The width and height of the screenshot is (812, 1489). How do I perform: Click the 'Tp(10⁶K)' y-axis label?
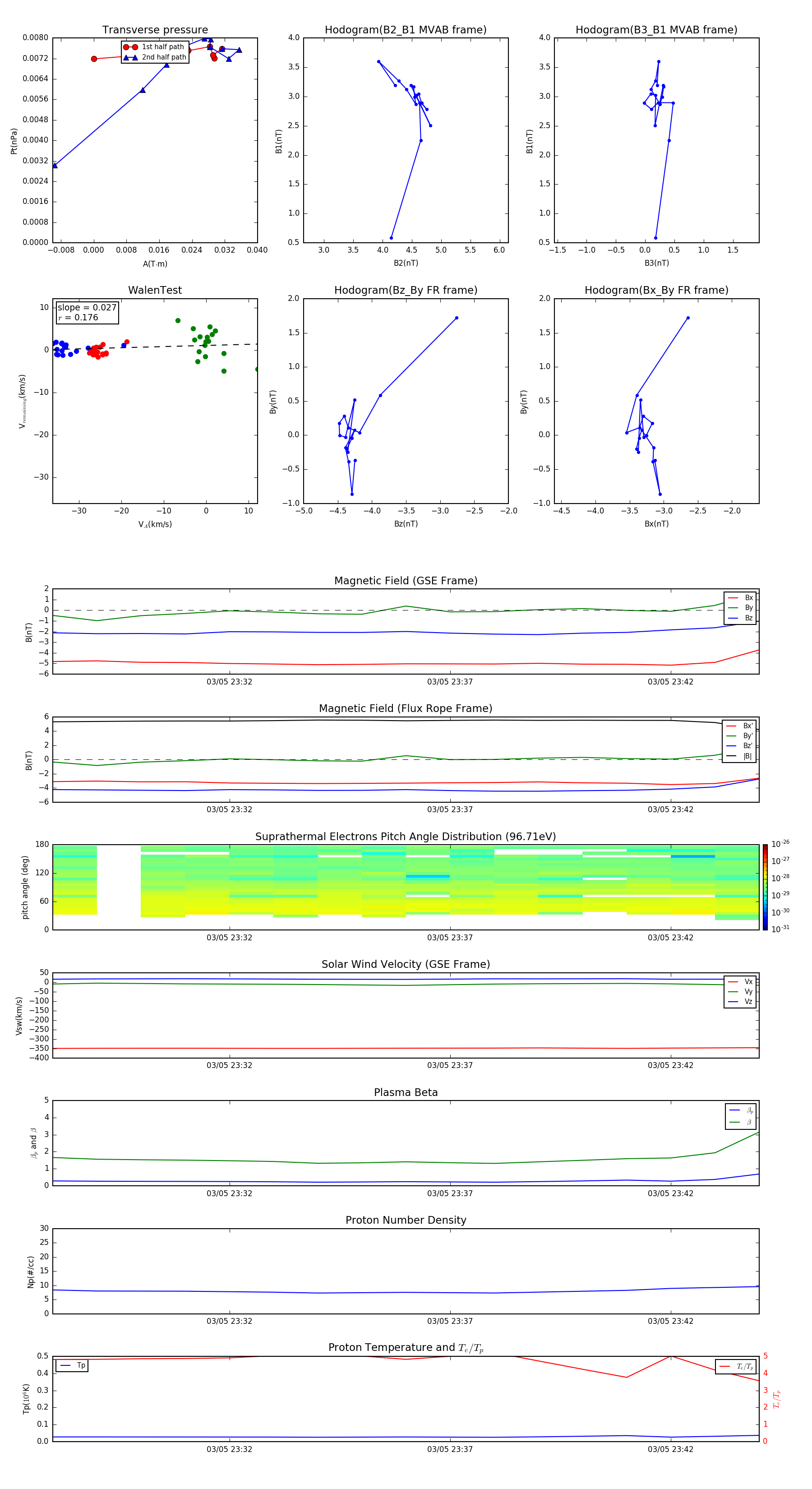coord(26,1399)
